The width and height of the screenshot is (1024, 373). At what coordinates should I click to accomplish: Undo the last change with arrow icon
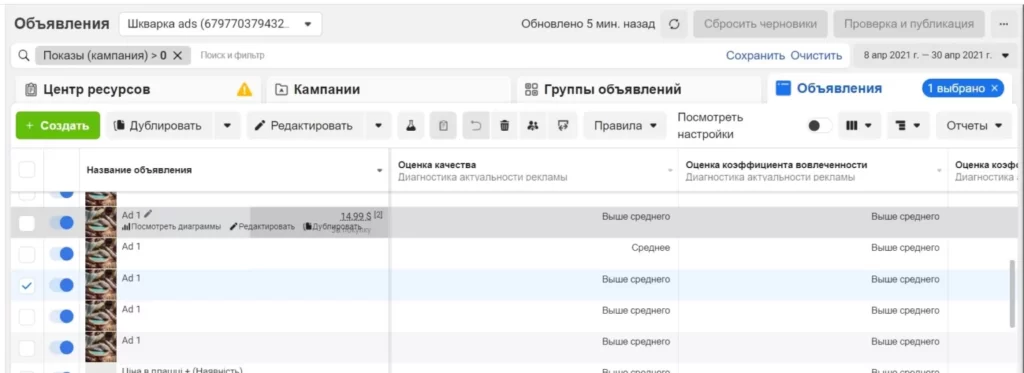pyautogui.click(x=475, y=125)
